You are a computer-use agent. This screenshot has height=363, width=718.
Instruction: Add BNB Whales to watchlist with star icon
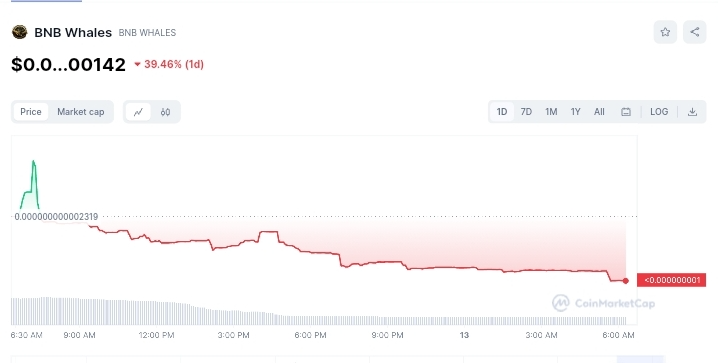click(x=665, y=32)
